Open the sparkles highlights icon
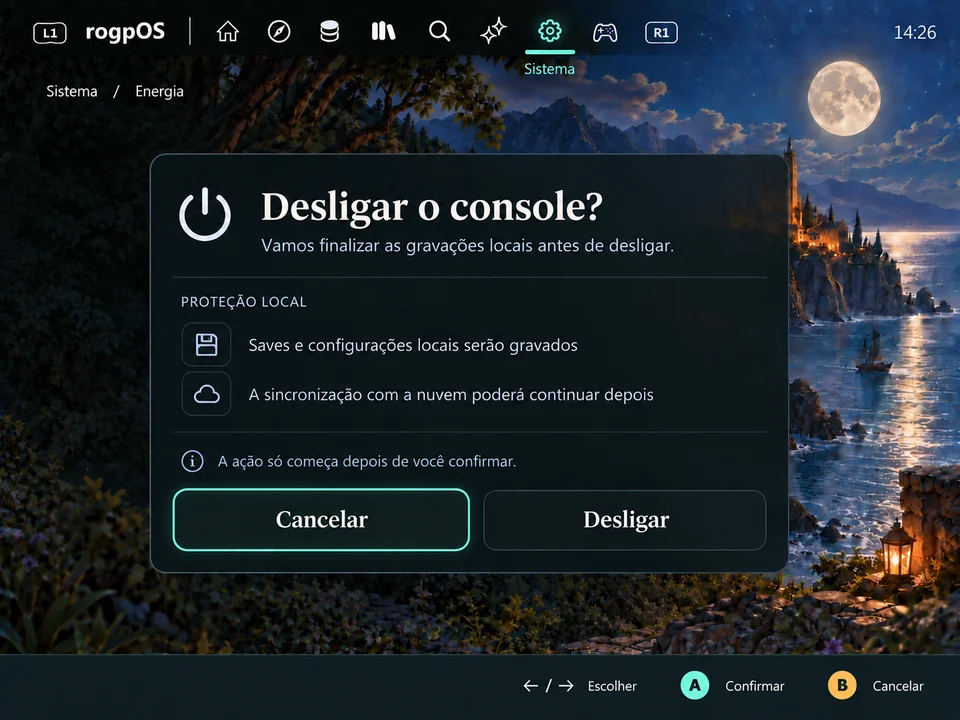The width and height of the screenshot is (960, 720). coord(493,31)
